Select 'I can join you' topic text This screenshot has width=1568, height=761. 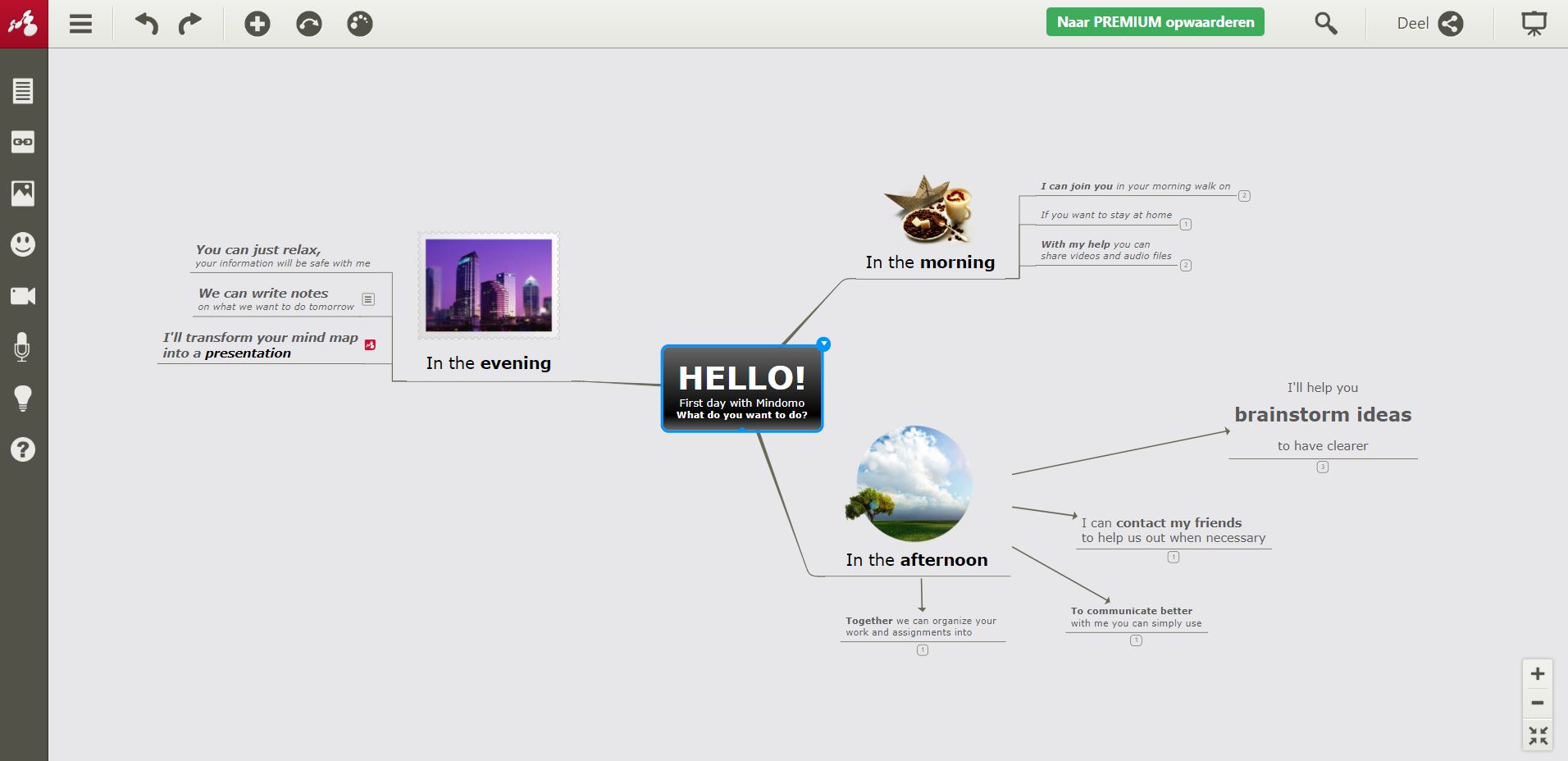click(x=1136, y=186)
